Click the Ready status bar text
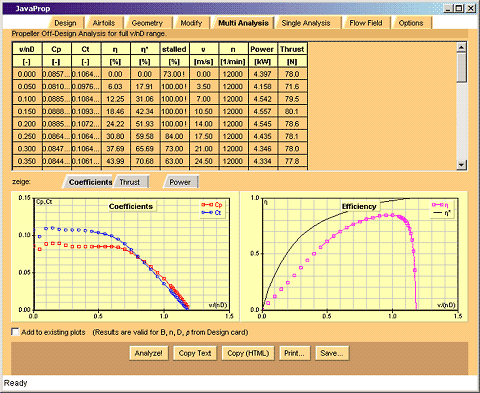This screenshot has width=480, height=393. point(16,383)
